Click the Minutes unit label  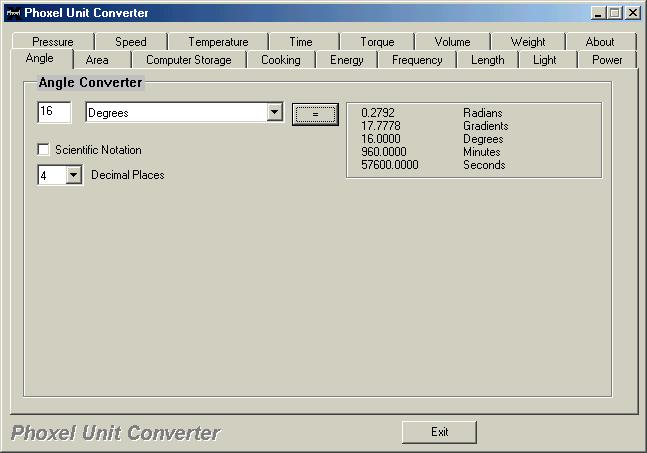point(482,152)
